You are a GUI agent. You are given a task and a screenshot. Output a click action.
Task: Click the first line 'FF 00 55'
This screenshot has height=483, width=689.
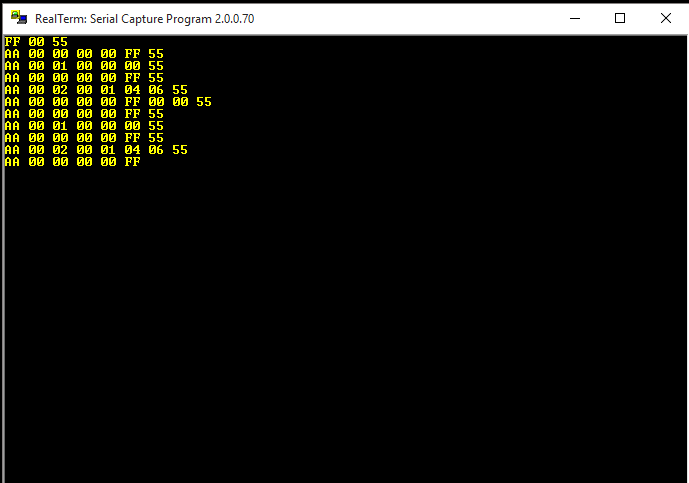pos(36,42)
